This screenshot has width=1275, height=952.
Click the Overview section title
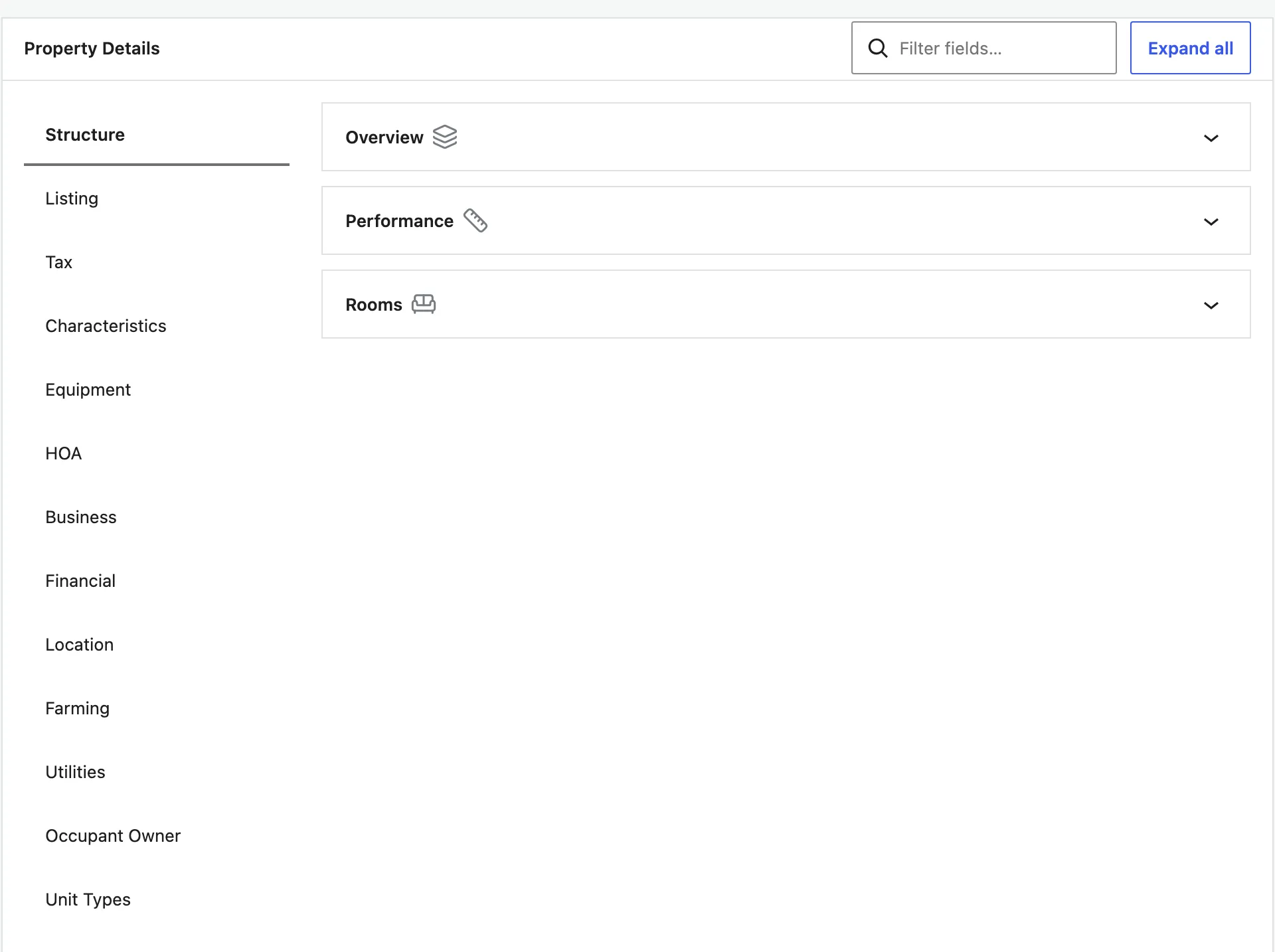click(x=384, y=137)
